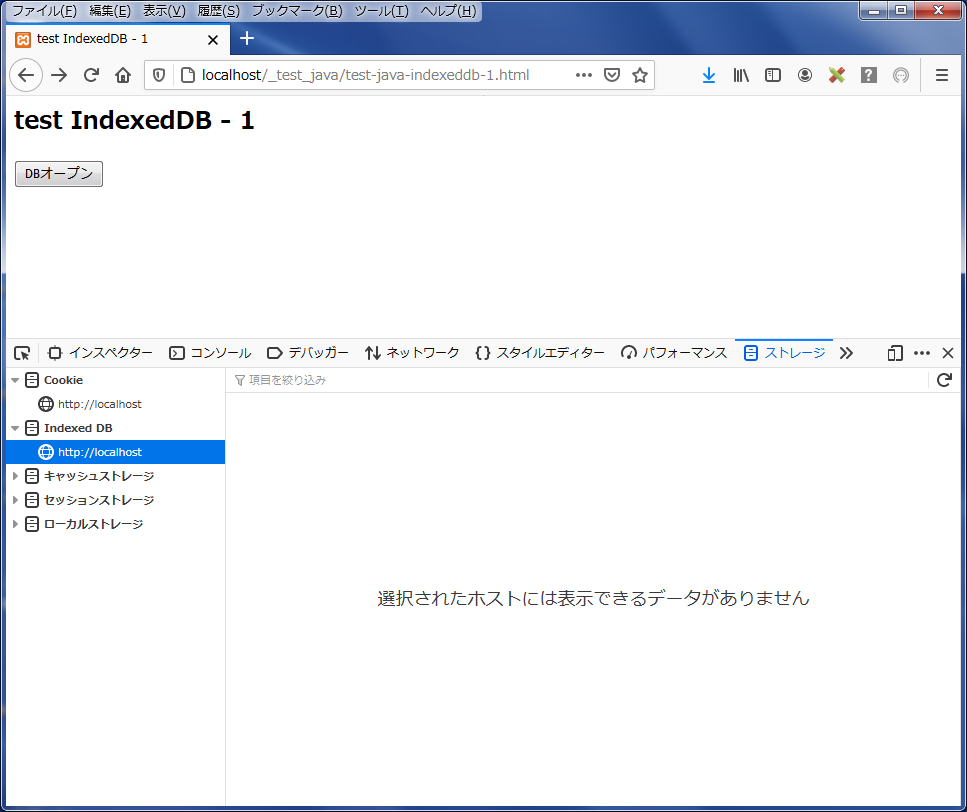Click the test IndexedDB - 1 heading
The height and width of the screenshot is (812, 967).
click(134, 120)
